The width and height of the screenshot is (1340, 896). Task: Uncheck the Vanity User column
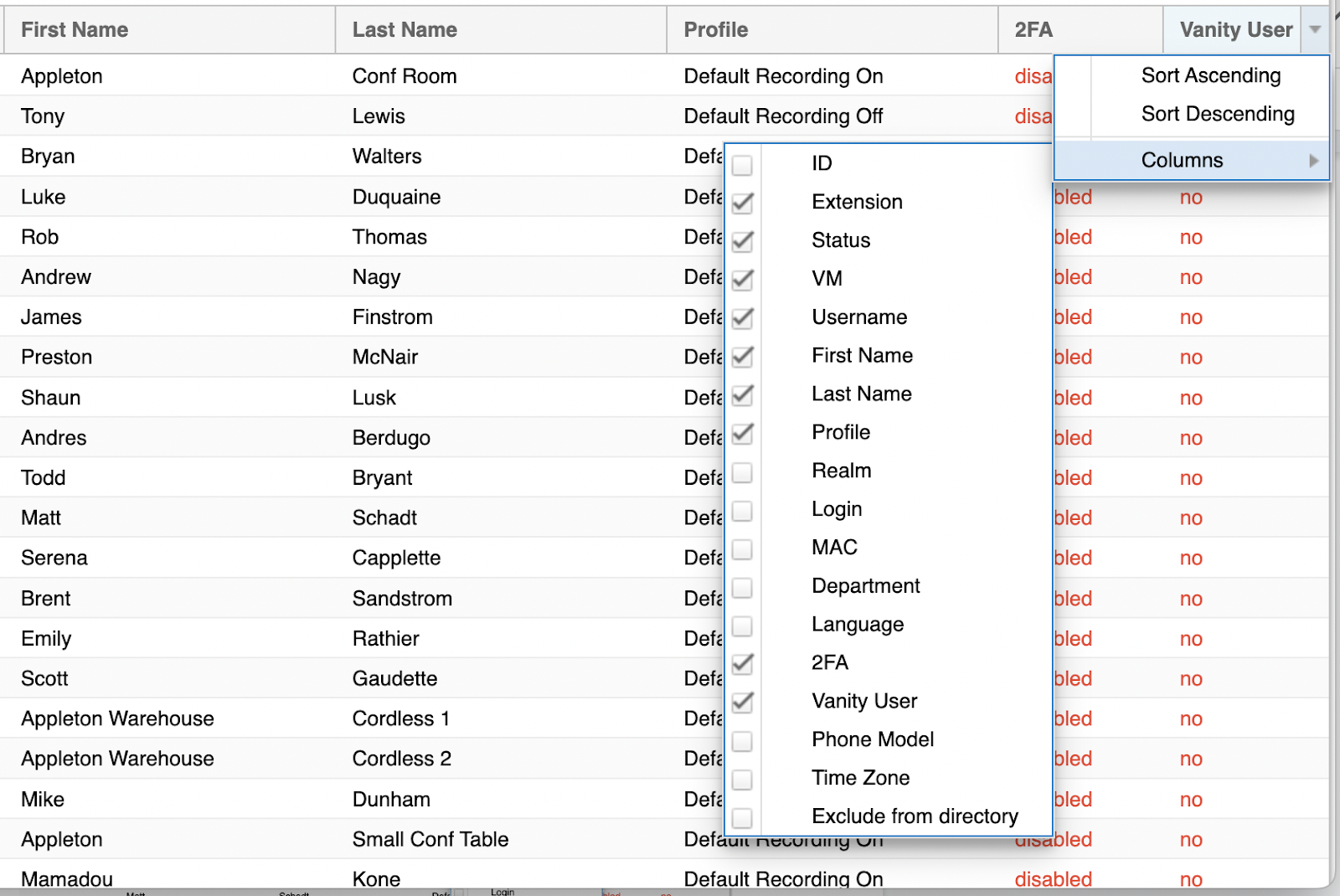click(741, 703)
